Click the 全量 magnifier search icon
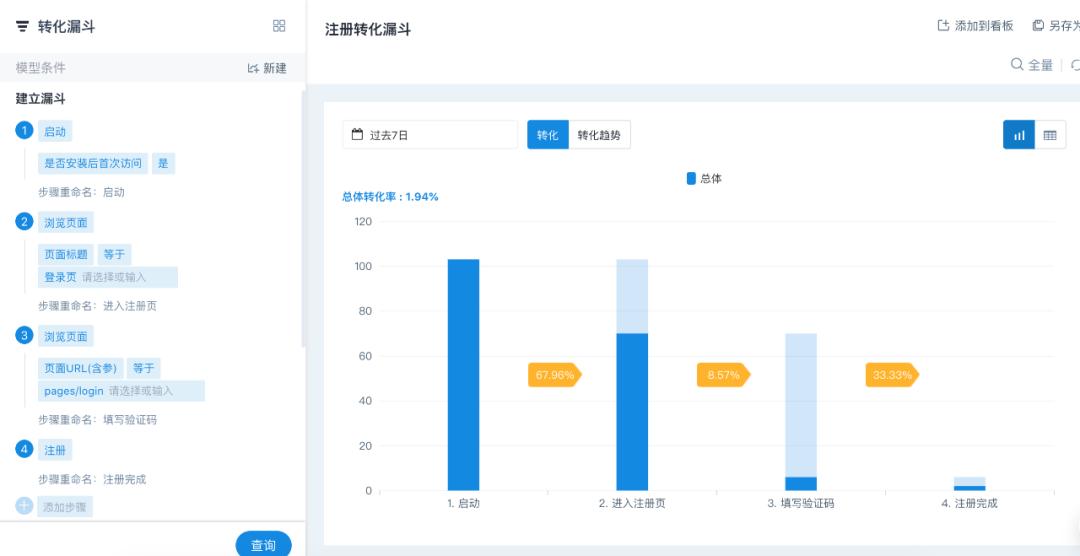Image resolution: width=1080 pixels, height=556 pixels. point(1017,65)
